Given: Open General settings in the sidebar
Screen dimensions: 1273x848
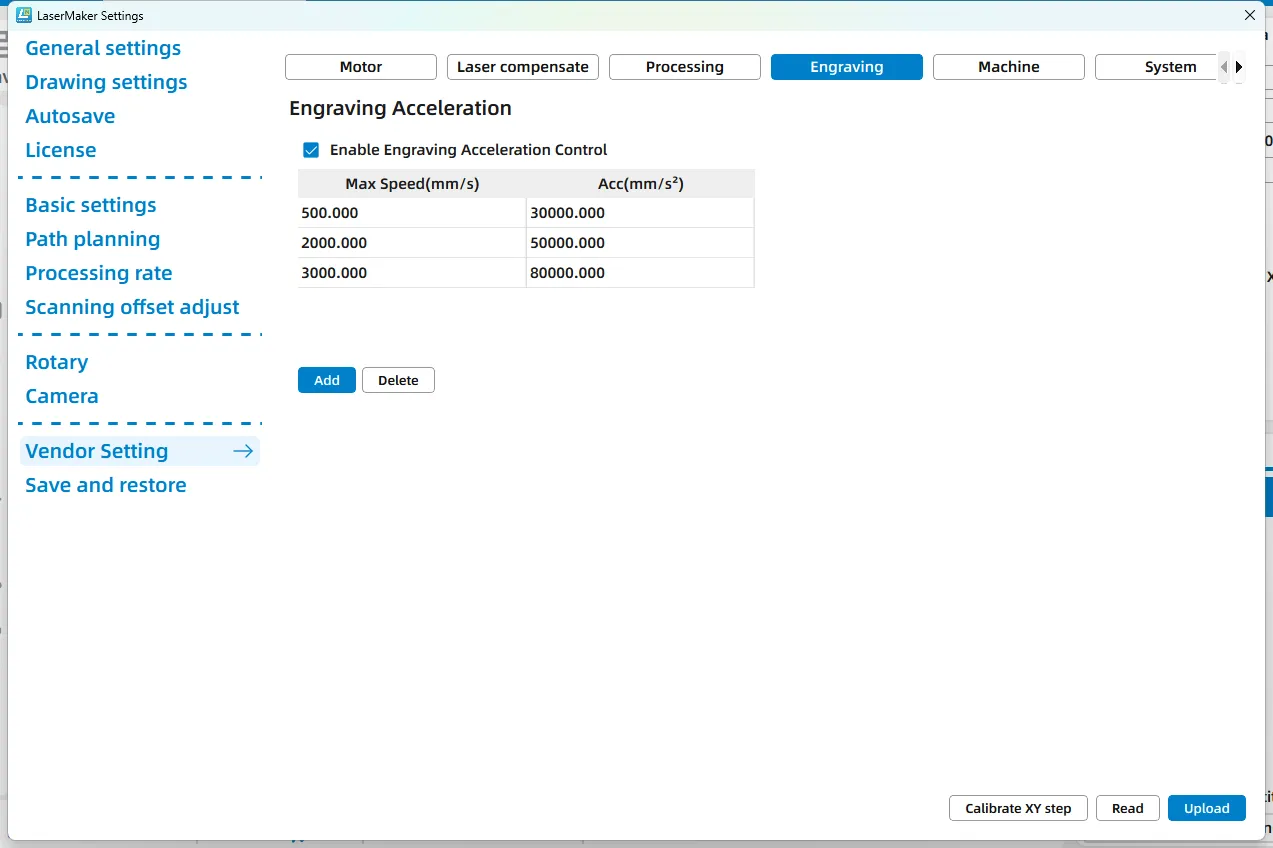Looking at the screenshot, I should coord(103,48).
